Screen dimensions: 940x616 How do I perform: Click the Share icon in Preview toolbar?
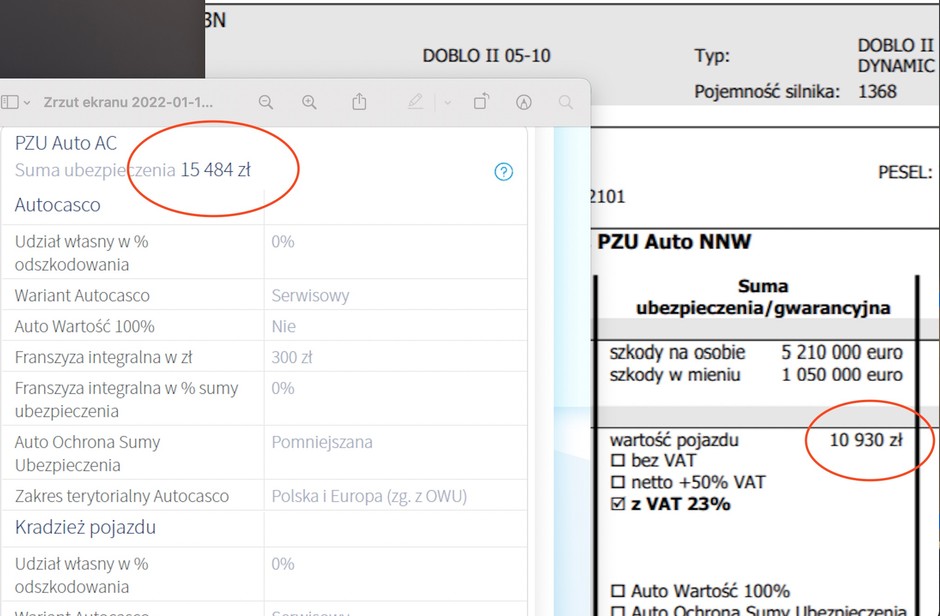point(359,101)
